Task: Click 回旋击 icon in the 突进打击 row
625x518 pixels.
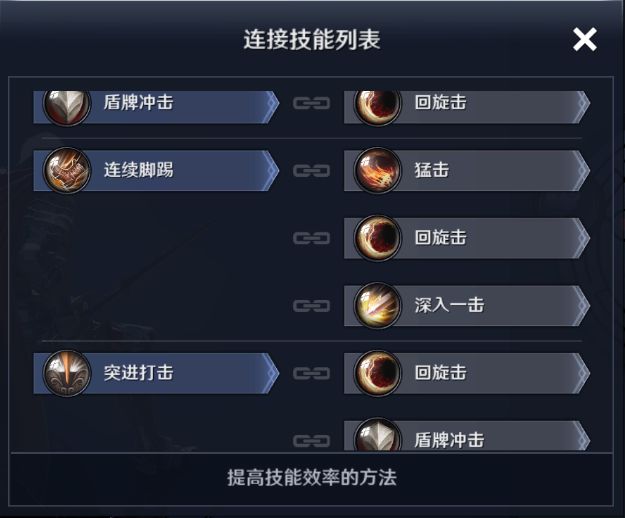Action: pyautogui.click(x=379, y=373)
